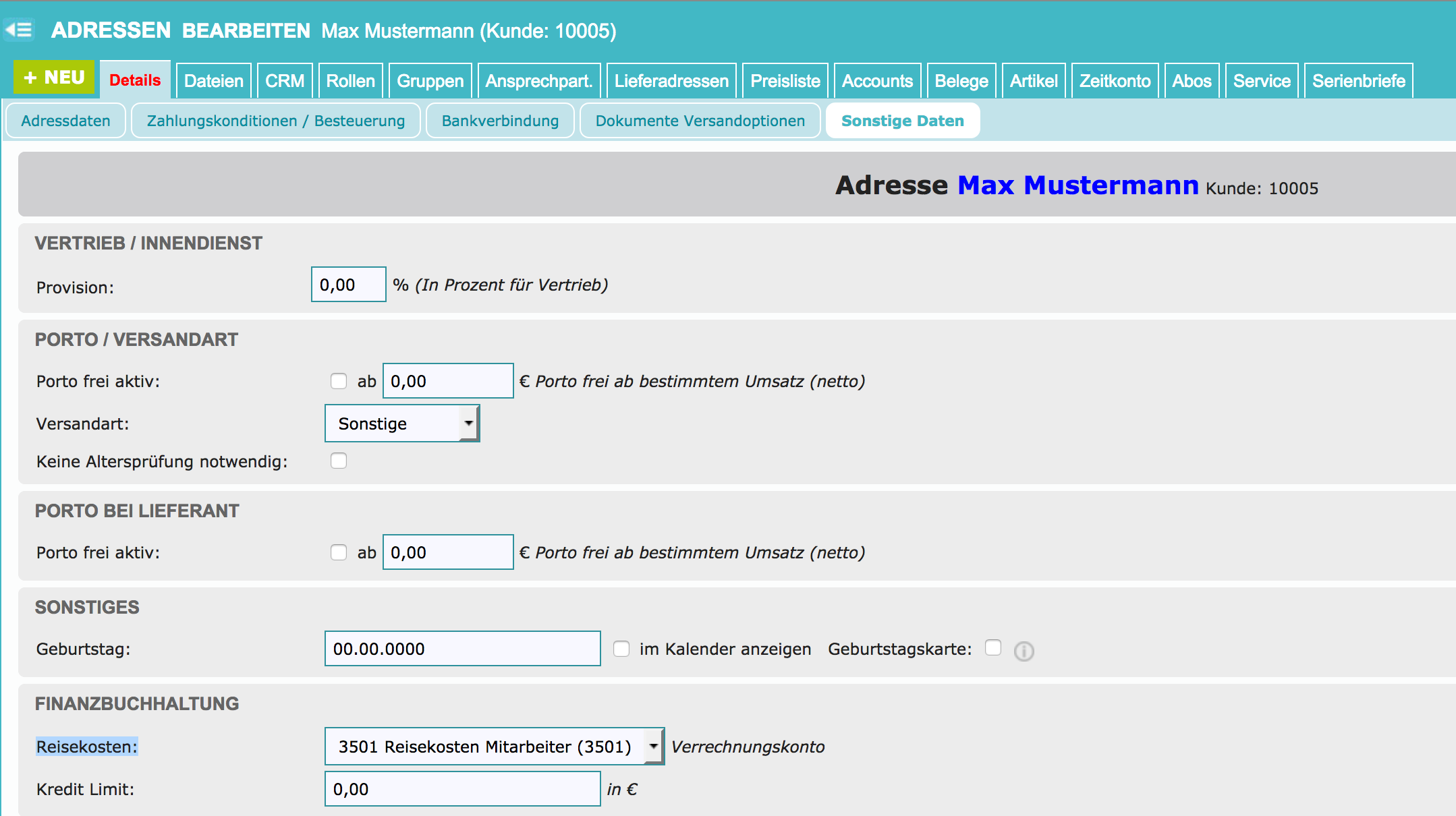
Task: Open Dokumente Versandoptionen subtab
Action: click(700, 121)
